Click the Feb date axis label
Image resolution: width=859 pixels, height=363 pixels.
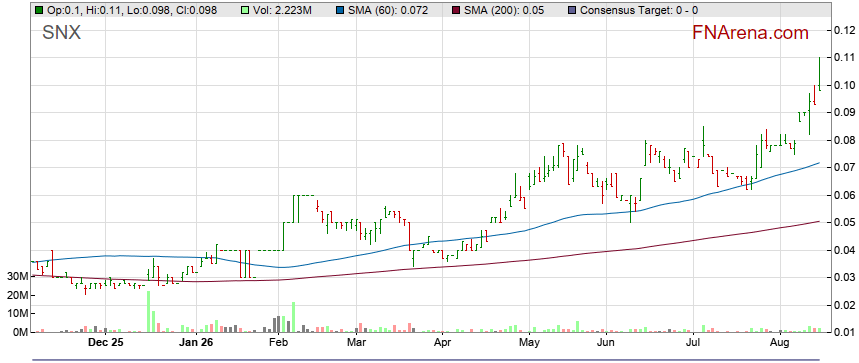(278, 343)
